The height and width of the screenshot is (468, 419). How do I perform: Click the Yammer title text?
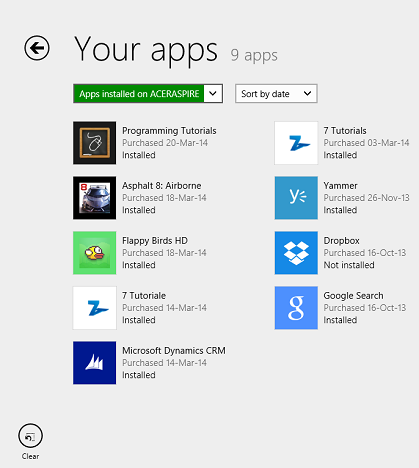point(340,186)
